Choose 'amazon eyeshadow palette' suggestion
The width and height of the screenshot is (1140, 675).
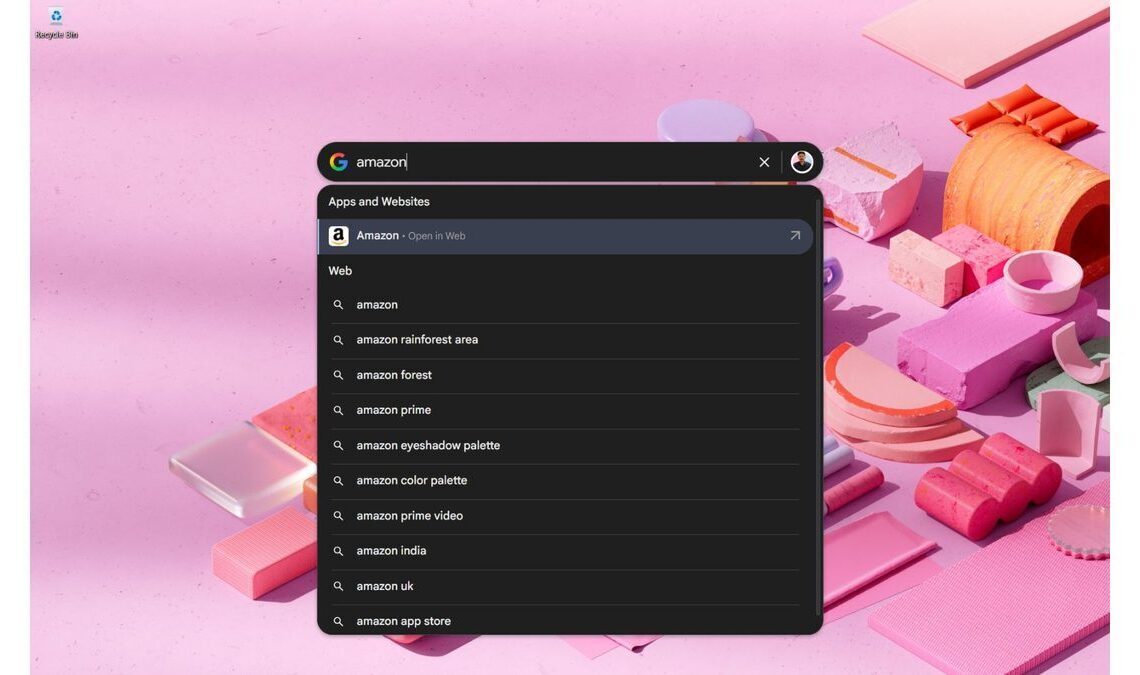click(x=566, y=445)
